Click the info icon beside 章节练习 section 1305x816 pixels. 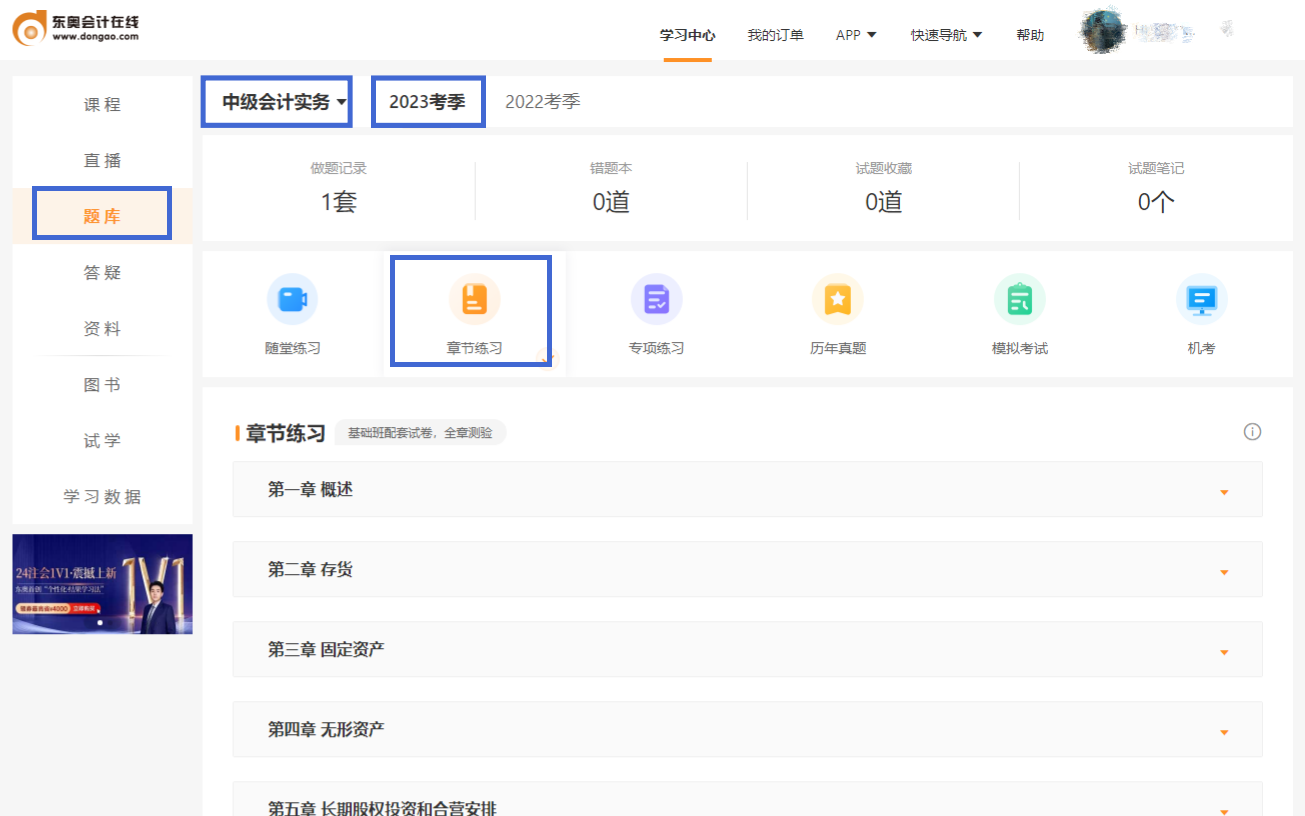[1252, 431]
